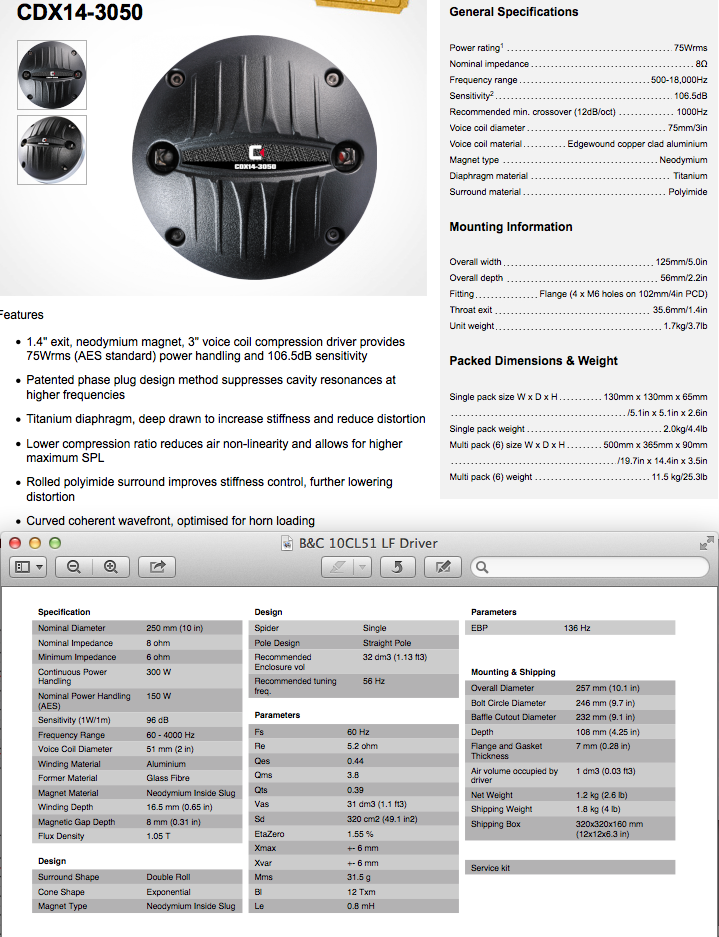The width and height of the screenshot is (719, 937).
Task: Click the Preview search field
Action: point(590,567)
